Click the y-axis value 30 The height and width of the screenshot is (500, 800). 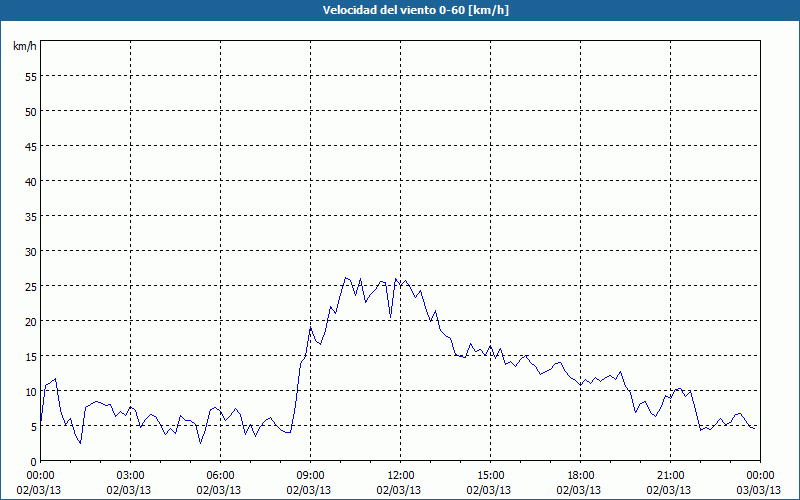(31, 252)
